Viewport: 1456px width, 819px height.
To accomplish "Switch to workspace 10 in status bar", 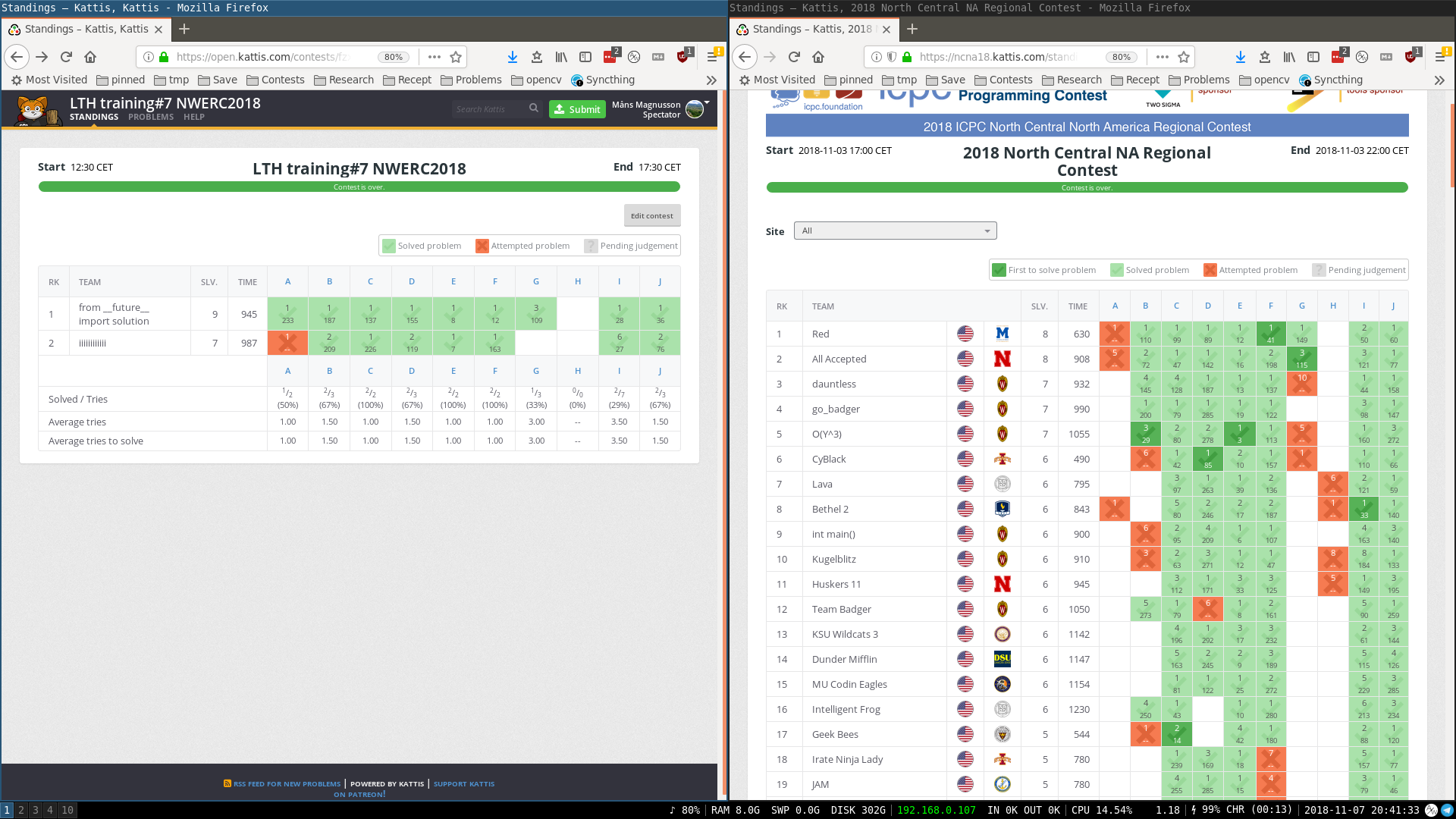I will (x=67, y=810).
